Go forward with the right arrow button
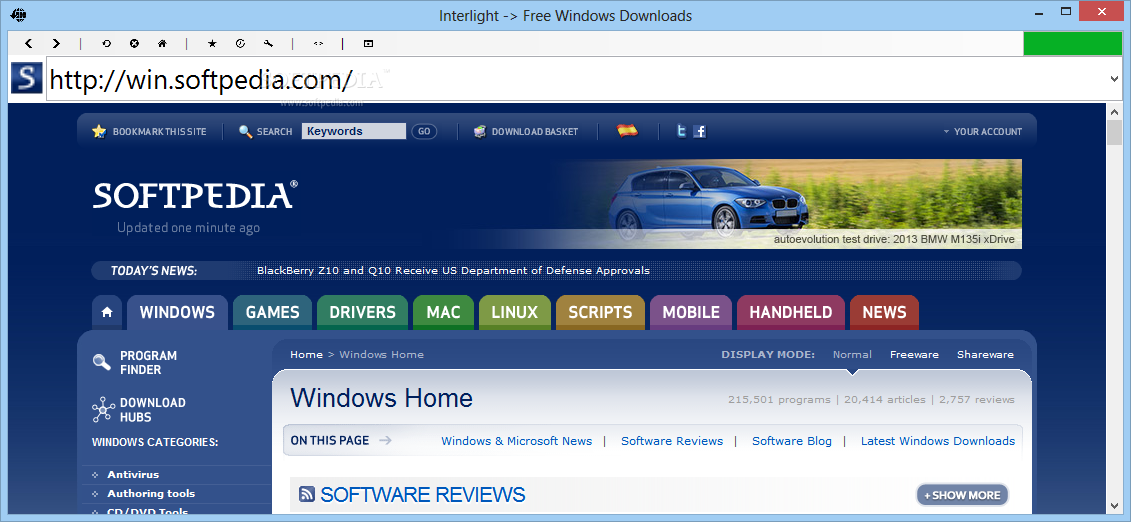 pyautogui.click(x=56, y=43)
